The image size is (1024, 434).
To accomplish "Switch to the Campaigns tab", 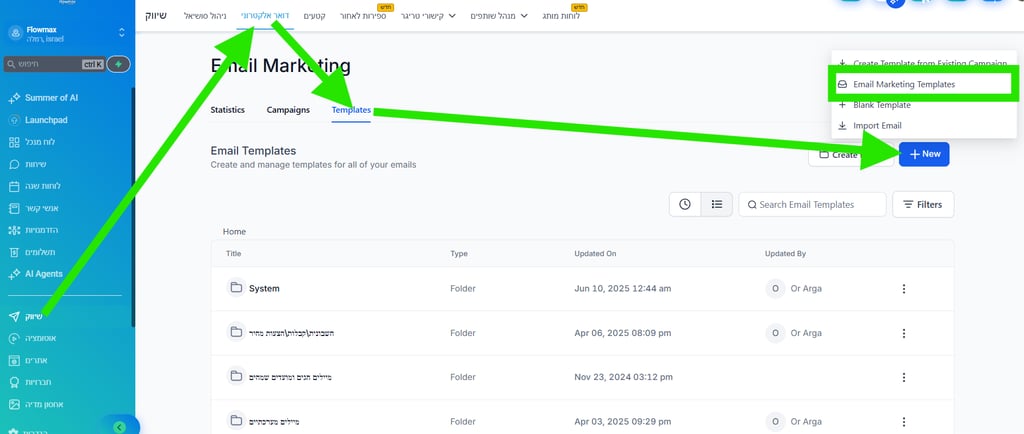I will (x=288, y=110).
